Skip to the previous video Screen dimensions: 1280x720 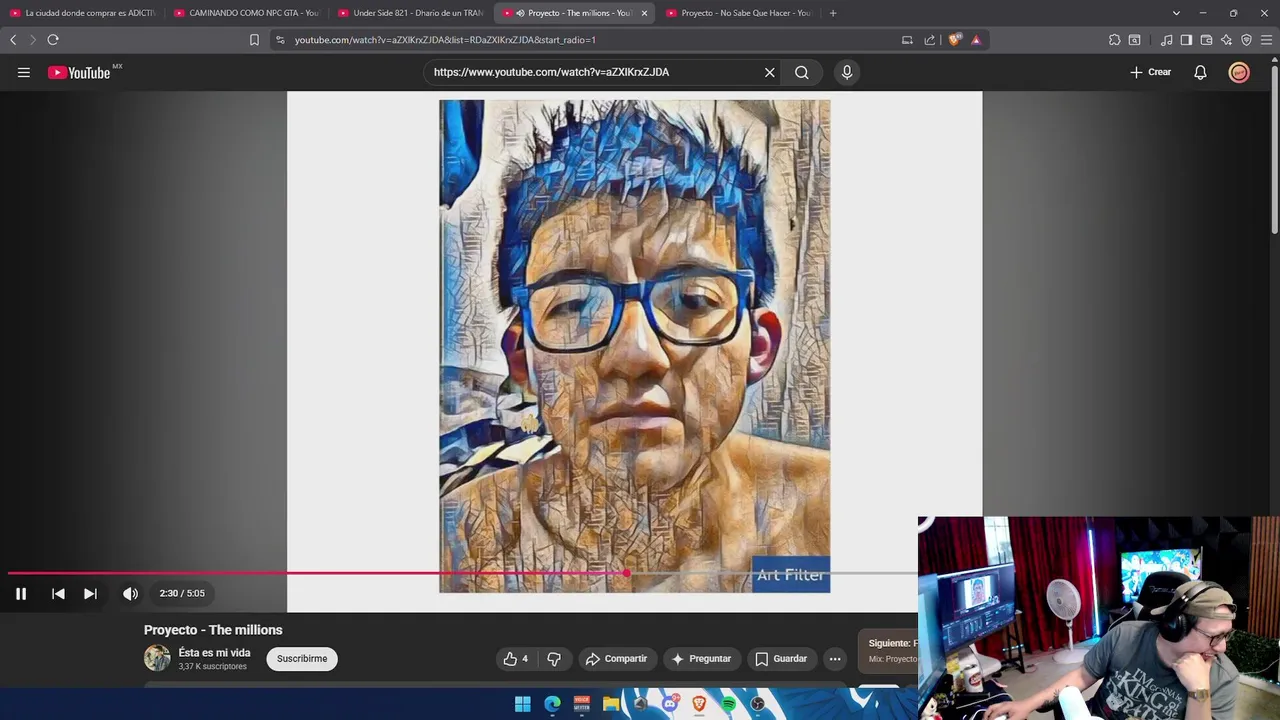pos(58,593)
